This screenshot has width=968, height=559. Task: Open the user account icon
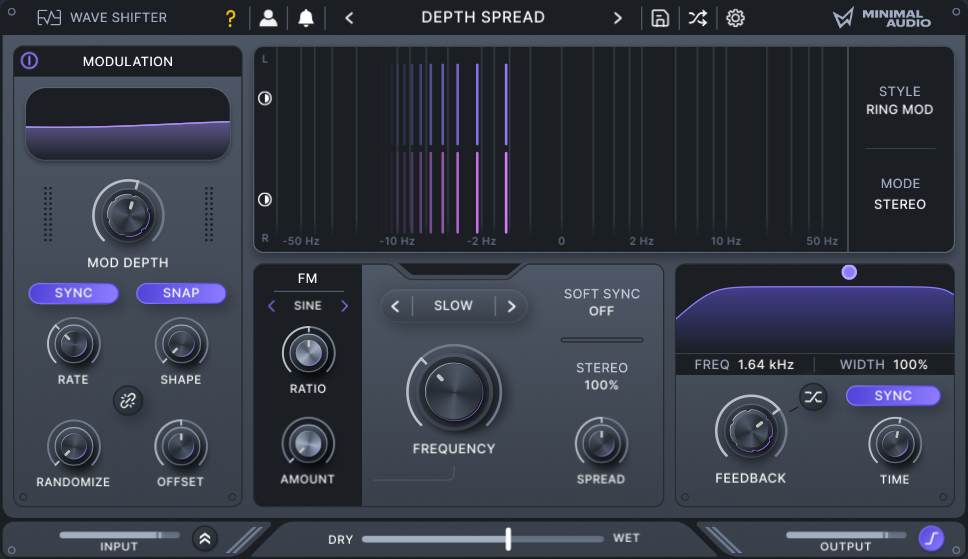click(268, 18)
